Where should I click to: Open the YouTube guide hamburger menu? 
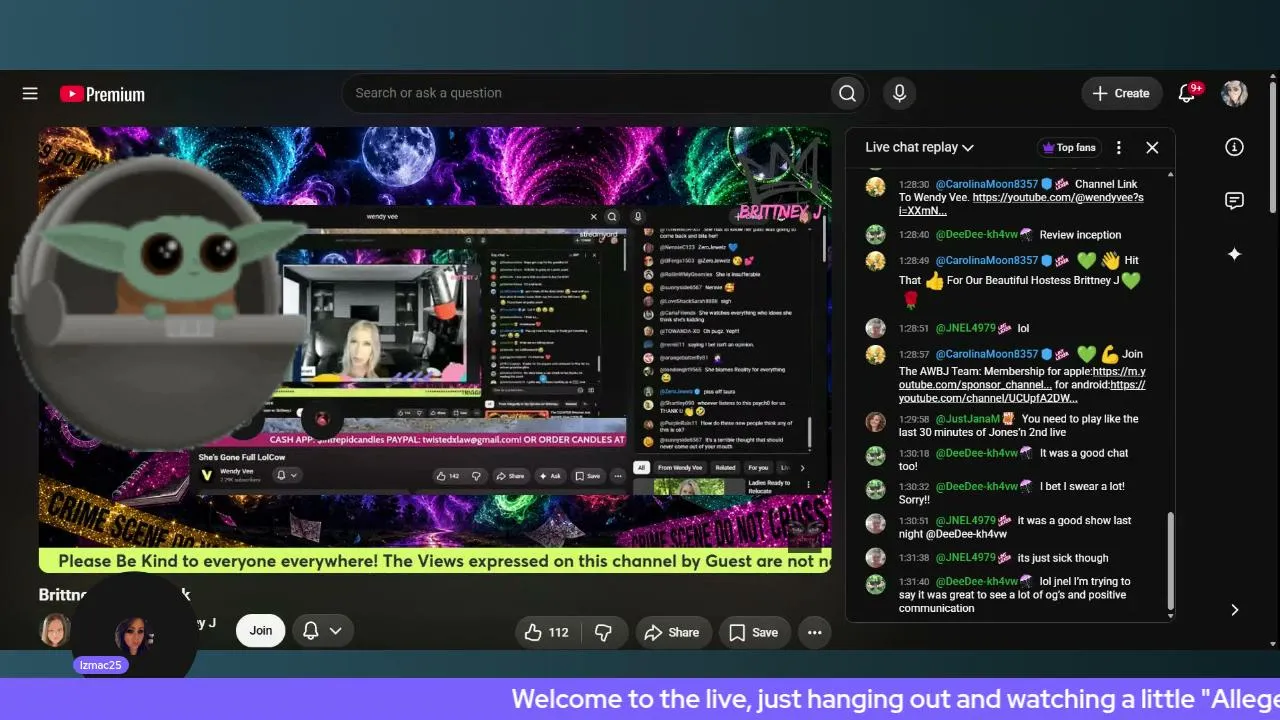(x=30, y=93)
